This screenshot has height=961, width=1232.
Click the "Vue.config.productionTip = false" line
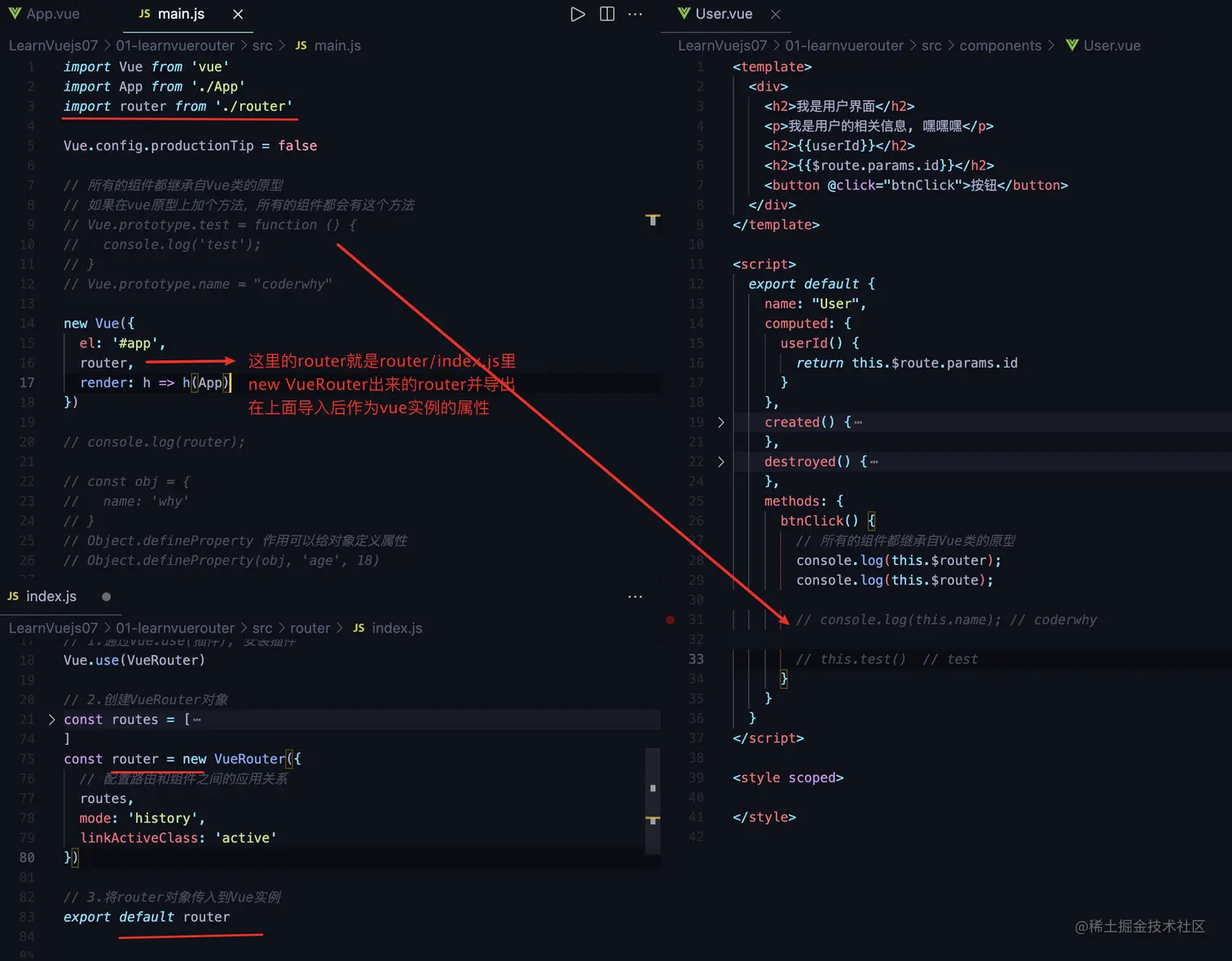(191, 145)
